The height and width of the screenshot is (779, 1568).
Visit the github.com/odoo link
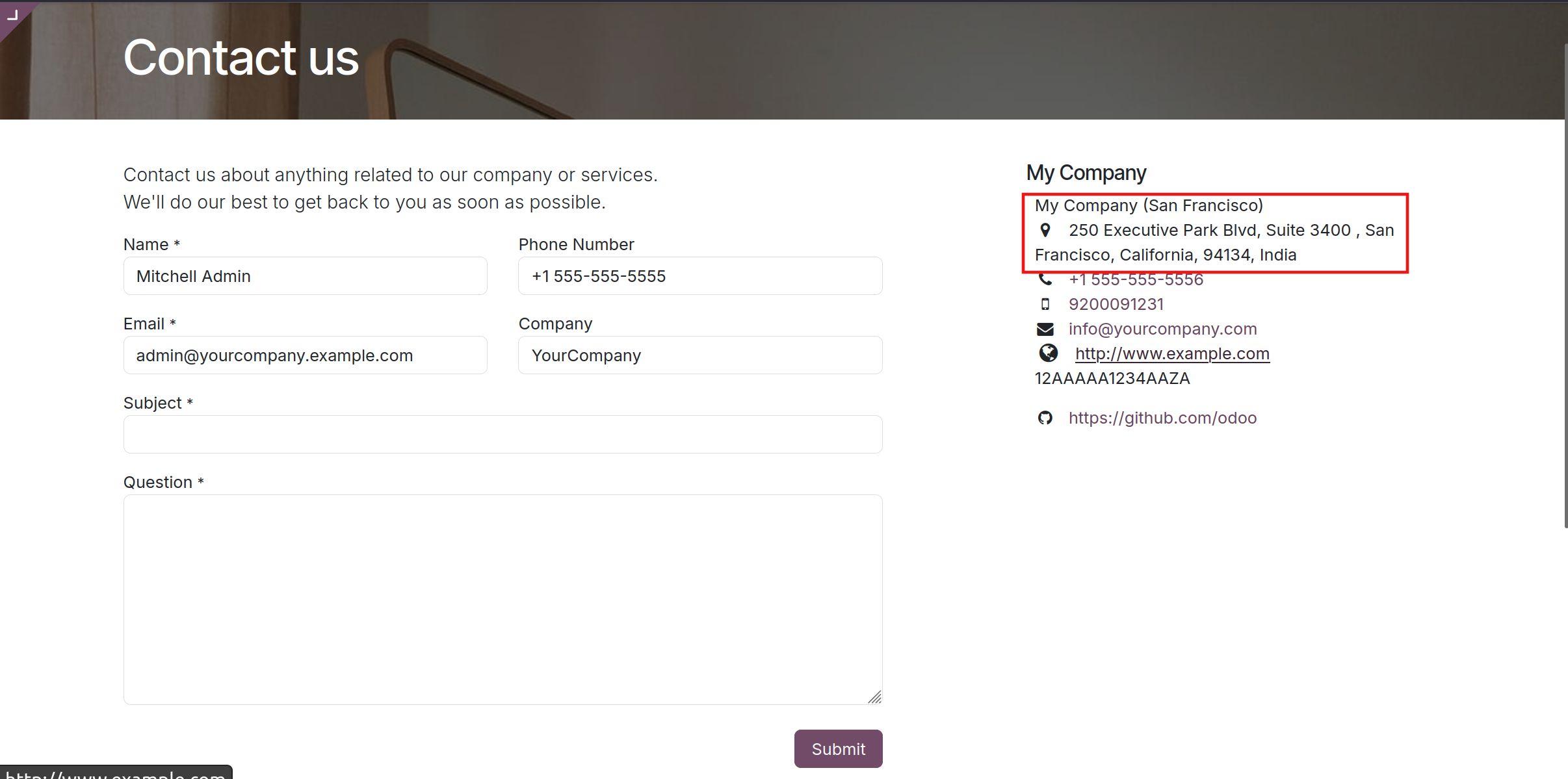point(1162,418)
